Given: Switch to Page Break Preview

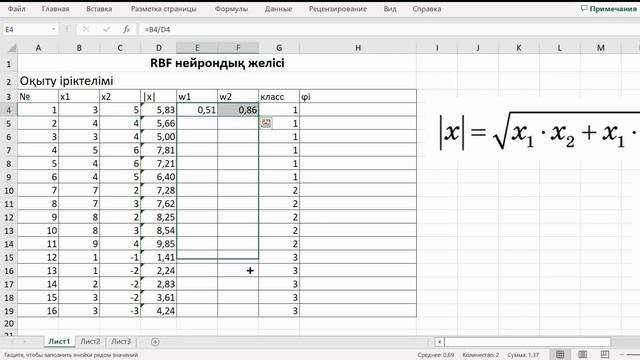Looking at the screenshot, I should (604, 355).
